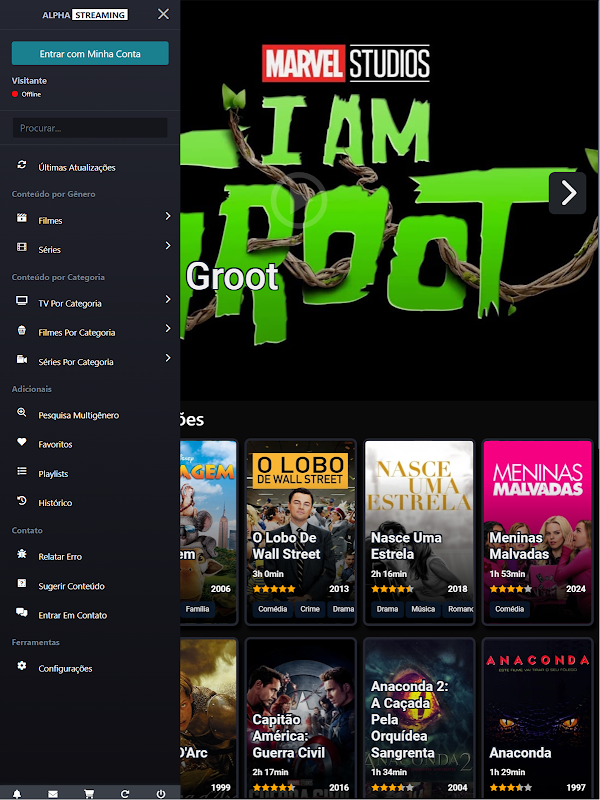Viewport: 600px width, 800px height.
Task: Select the Crime genre tag
Action: (310, 609)
